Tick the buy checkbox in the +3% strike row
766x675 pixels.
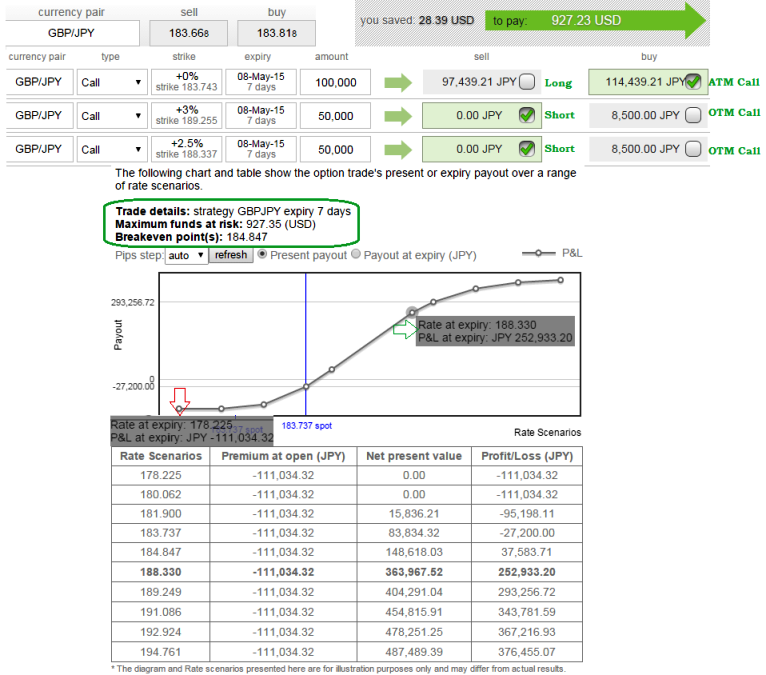click(693, 115)
